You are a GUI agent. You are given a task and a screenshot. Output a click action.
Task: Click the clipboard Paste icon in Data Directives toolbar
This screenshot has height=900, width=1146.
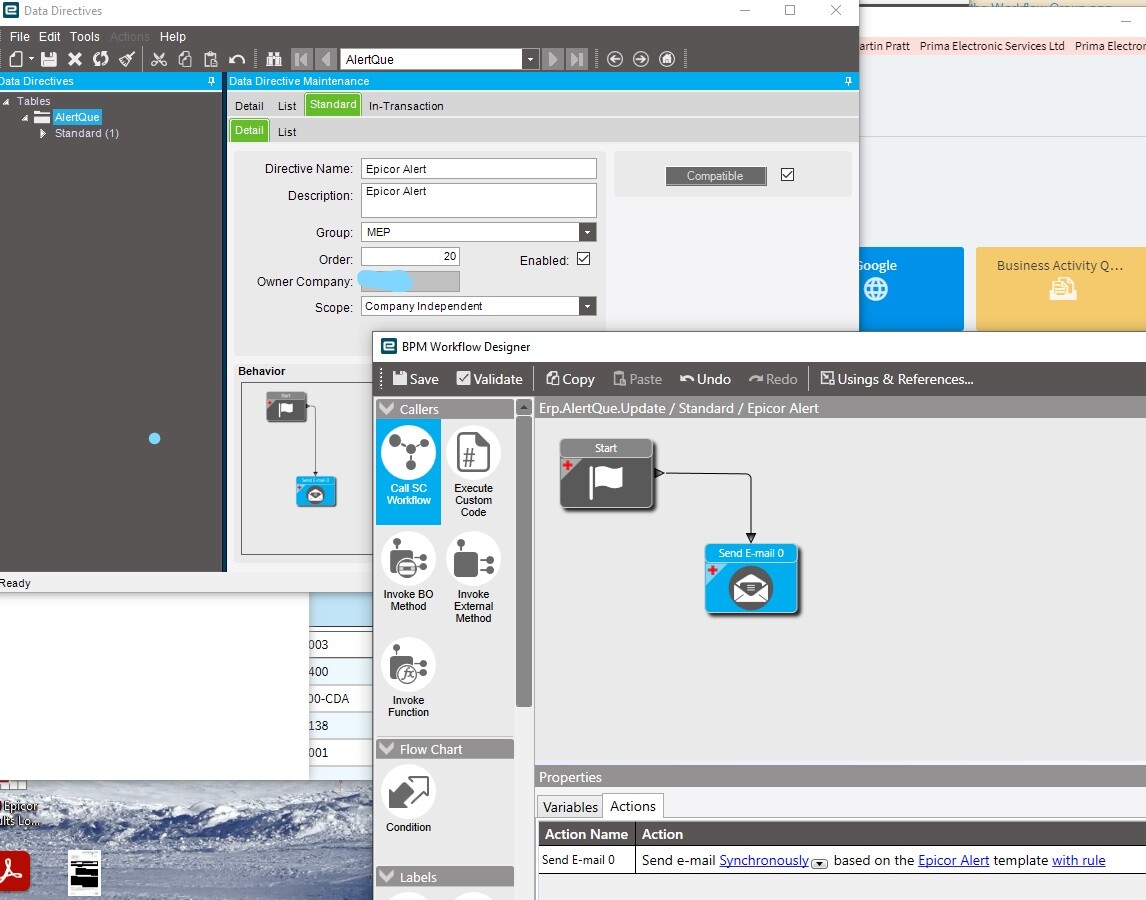[x=210, y=59]
